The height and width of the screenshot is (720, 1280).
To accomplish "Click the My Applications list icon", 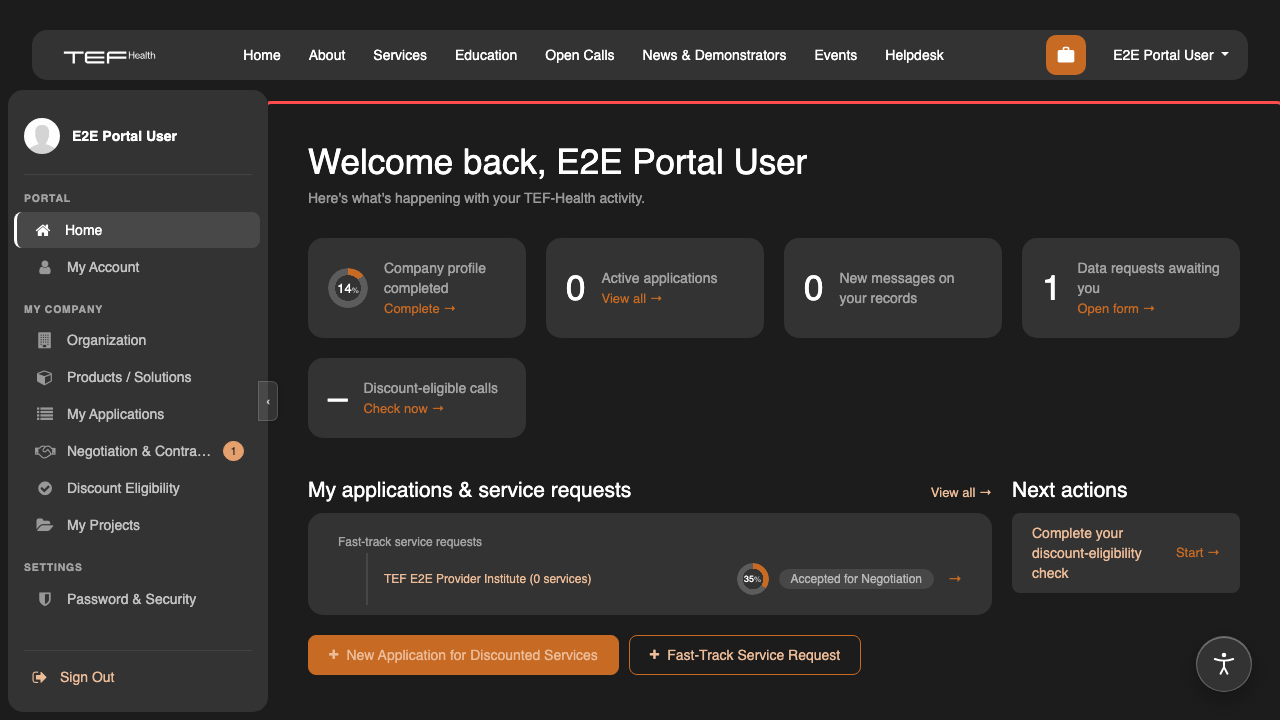I will point(44,414).
